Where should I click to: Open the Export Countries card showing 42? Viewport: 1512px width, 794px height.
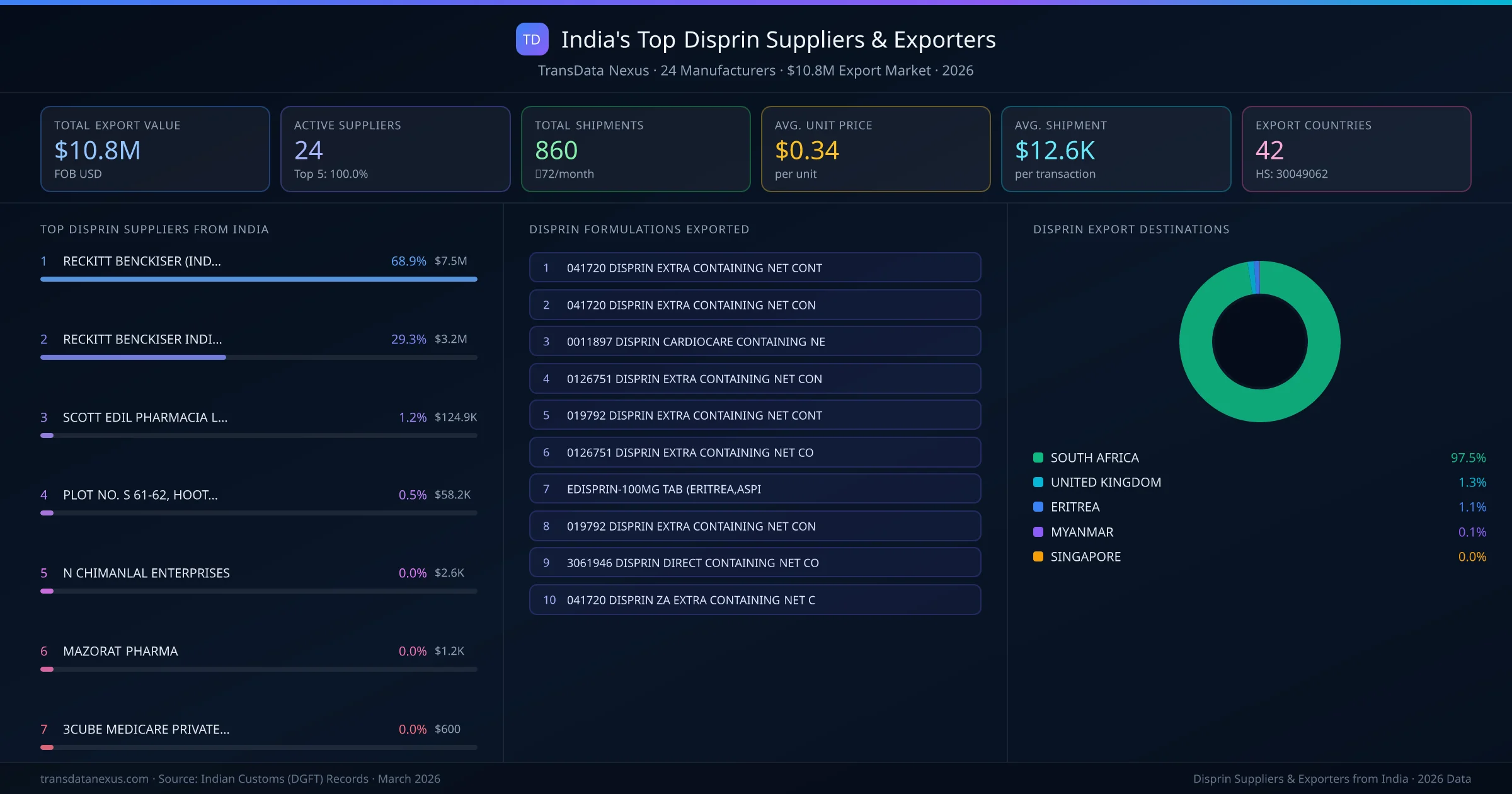(1356, 149)
